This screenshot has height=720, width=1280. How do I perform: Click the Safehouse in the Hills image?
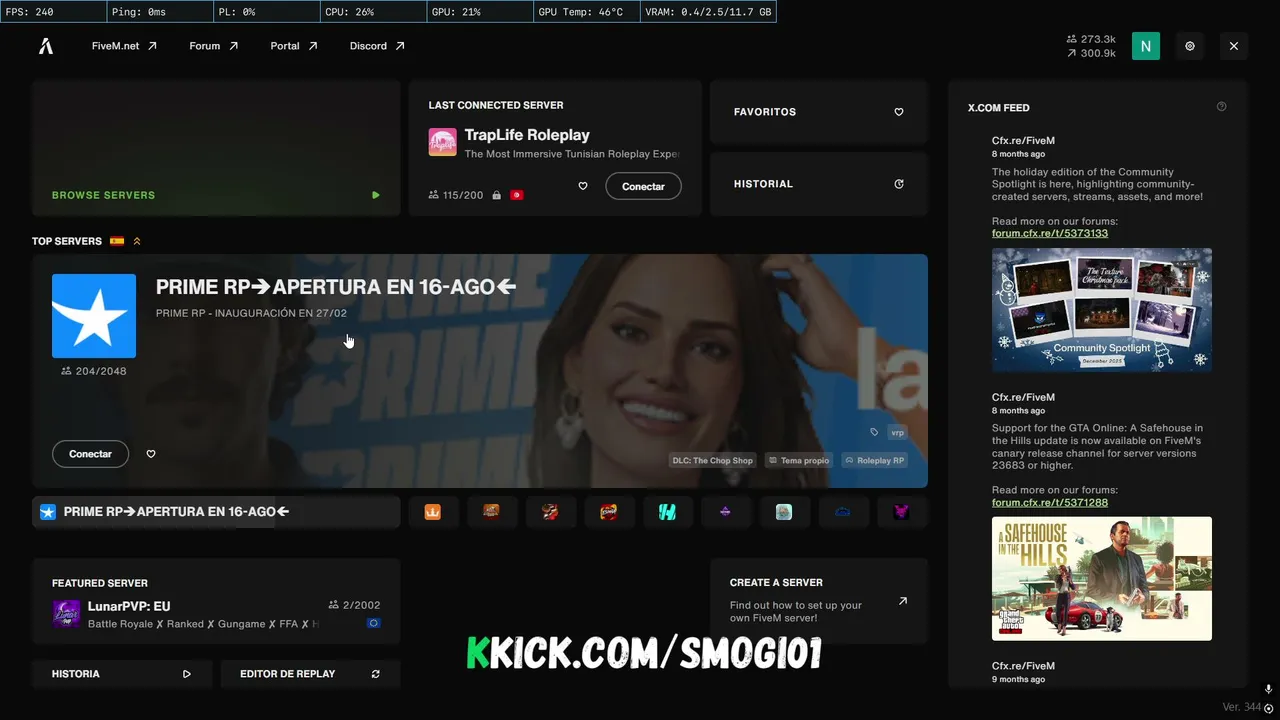(x=1102, y=578)
